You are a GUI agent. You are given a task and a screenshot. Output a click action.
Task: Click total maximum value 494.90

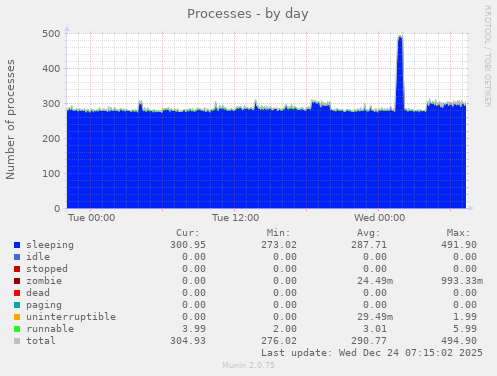459,341
